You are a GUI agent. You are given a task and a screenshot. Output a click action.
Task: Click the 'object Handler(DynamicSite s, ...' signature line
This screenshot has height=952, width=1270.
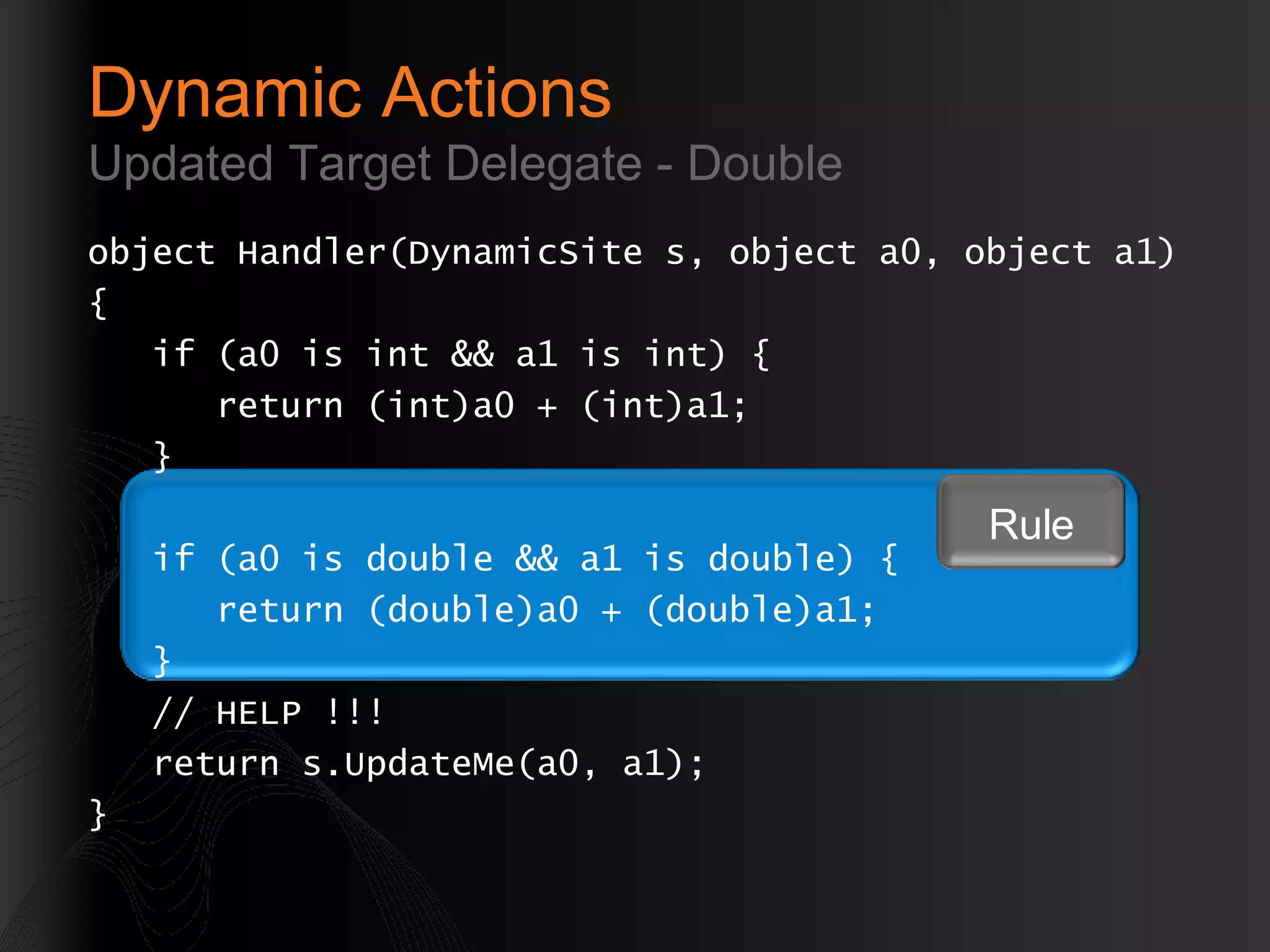coord(631,252)
